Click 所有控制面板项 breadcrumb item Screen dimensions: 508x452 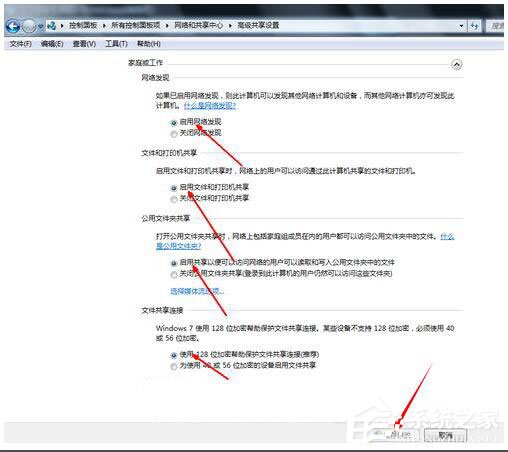click(x=135, y=25)
